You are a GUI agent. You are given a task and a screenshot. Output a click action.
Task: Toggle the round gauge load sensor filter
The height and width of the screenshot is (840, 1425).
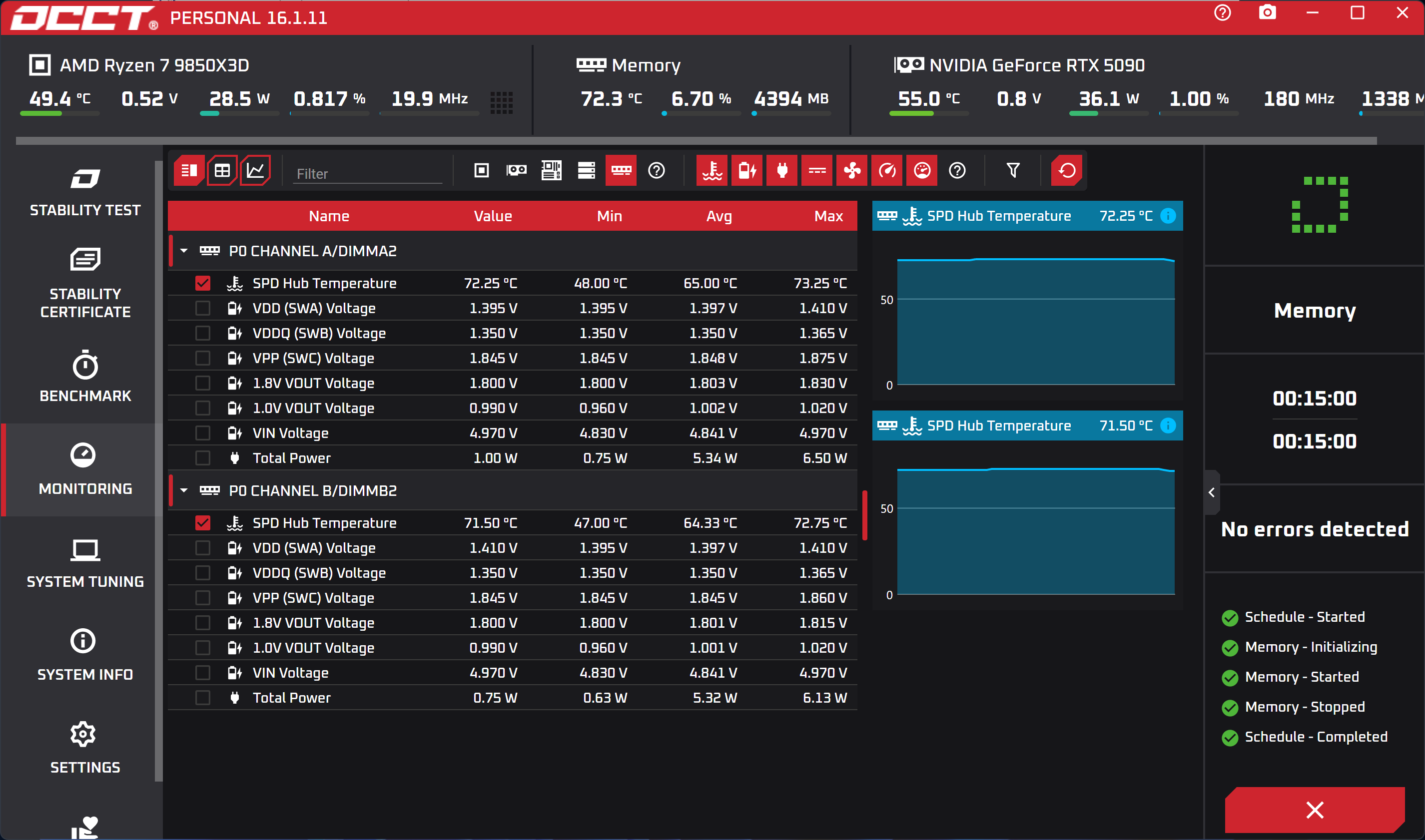(x=922, y=170)
